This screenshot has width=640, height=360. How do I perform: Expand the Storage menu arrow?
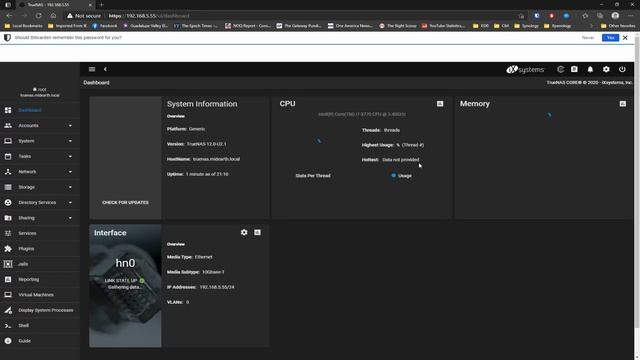pos(70,187)
